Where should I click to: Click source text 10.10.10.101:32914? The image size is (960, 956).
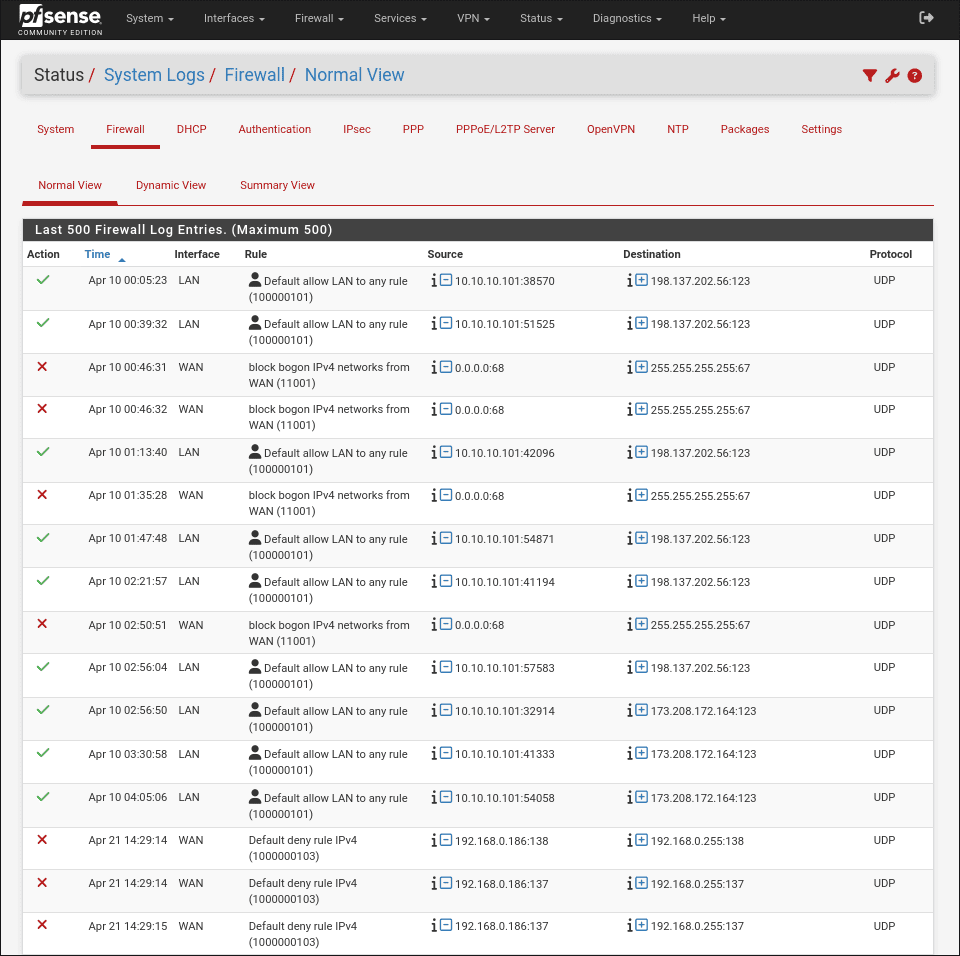point(504,711)
